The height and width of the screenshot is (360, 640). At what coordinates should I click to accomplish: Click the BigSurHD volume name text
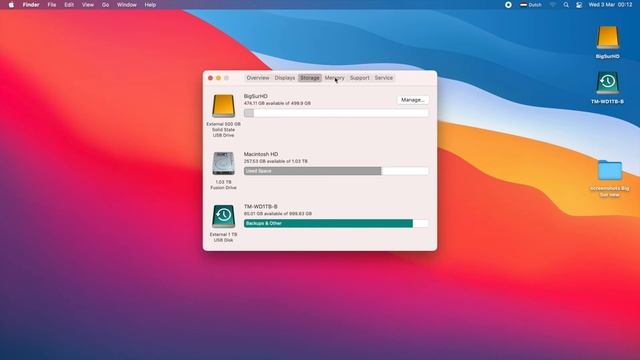tap(256, 96)
